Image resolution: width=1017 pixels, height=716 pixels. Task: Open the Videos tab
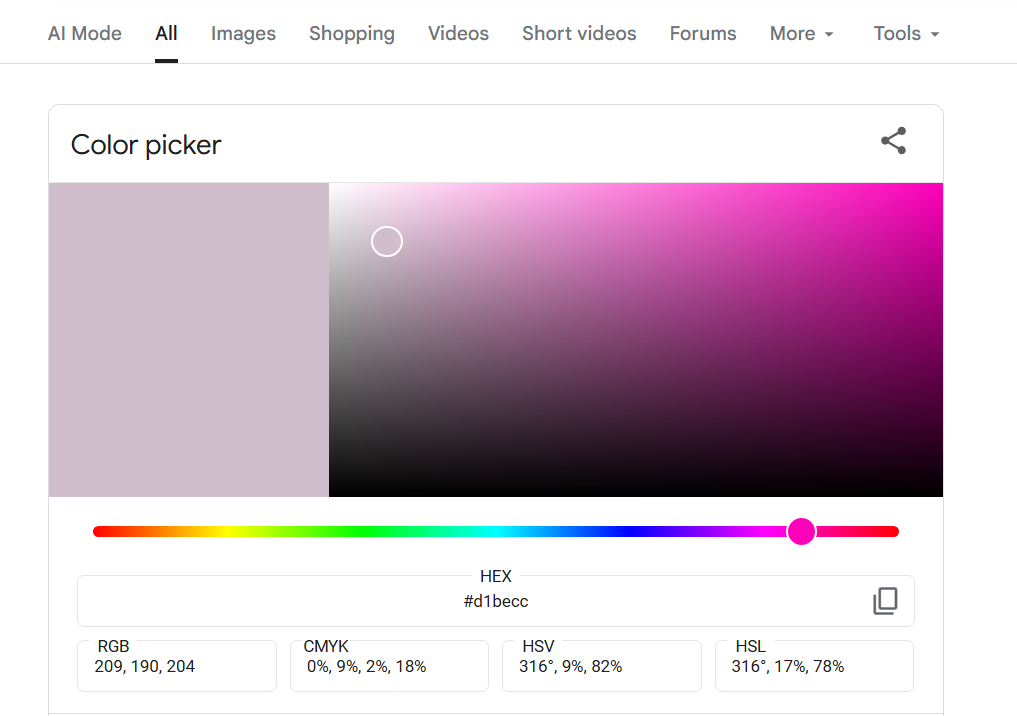pos(458,33)
